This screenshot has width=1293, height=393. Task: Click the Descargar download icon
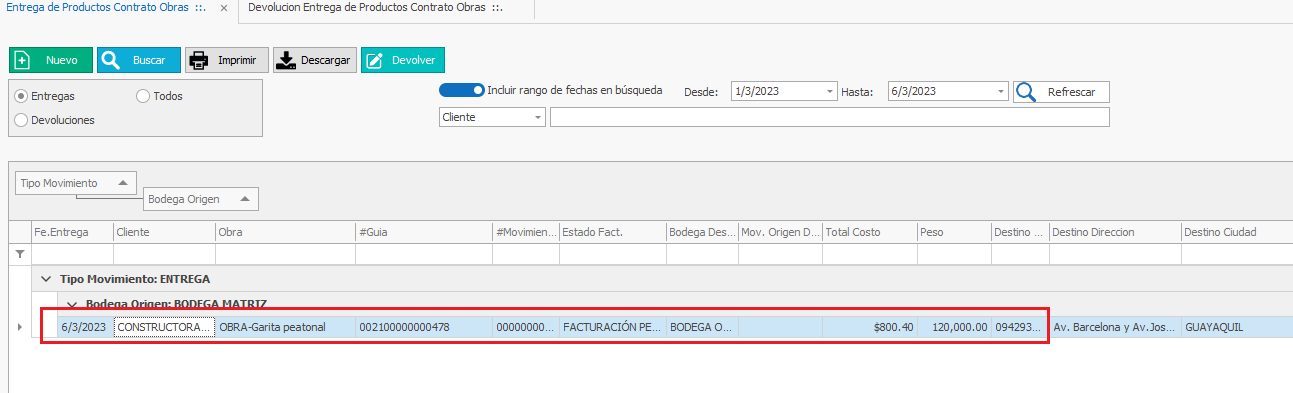[286, 60]
